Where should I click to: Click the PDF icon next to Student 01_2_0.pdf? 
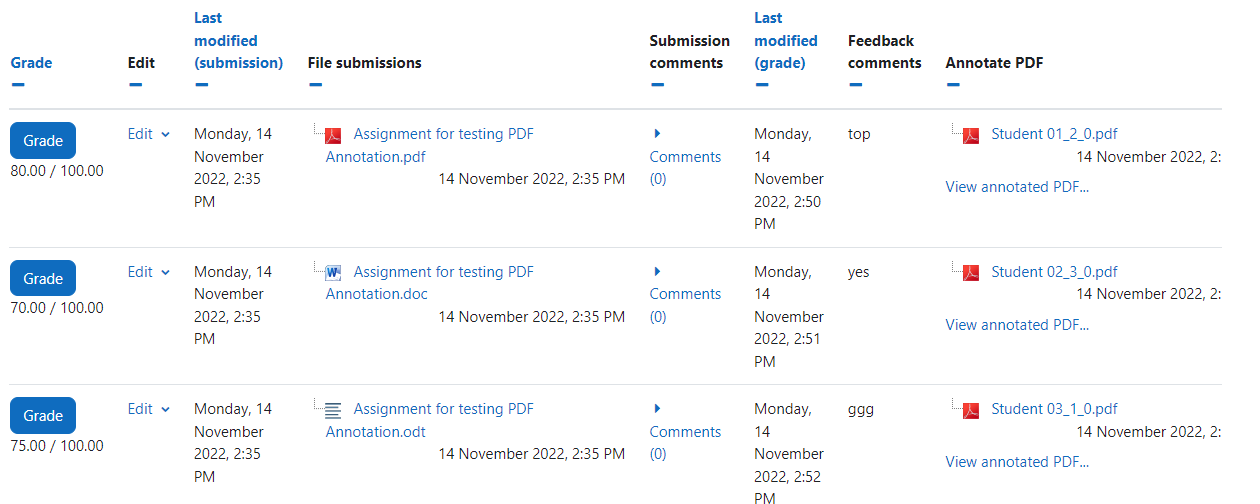pos(970,135)
